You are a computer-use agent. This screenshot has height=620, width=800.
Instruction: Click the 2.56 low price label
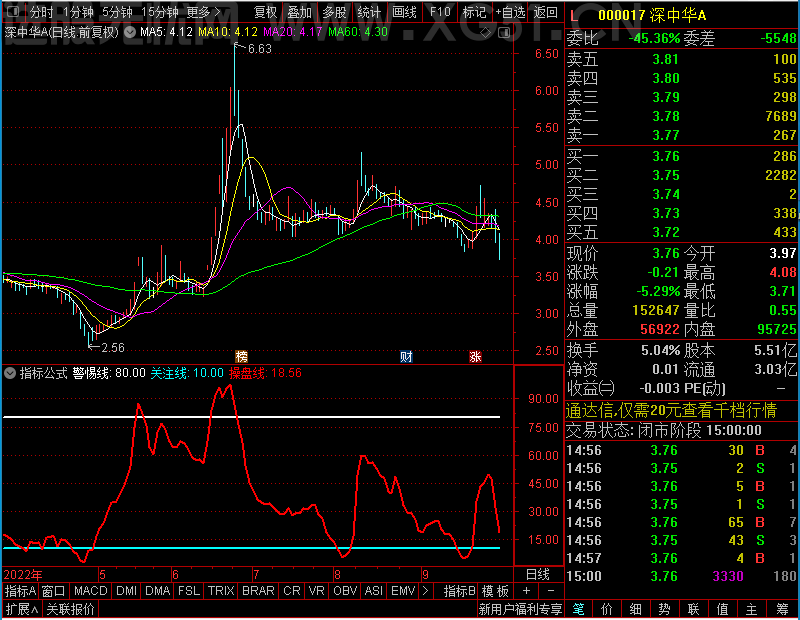(x=113, y=348)
